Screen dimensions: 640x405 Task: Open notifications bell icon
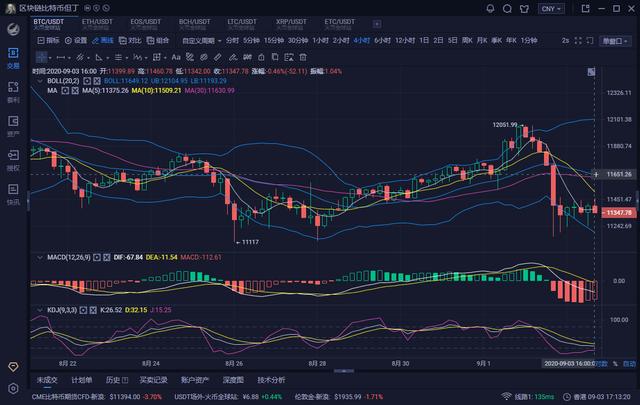tap(490, 9)
